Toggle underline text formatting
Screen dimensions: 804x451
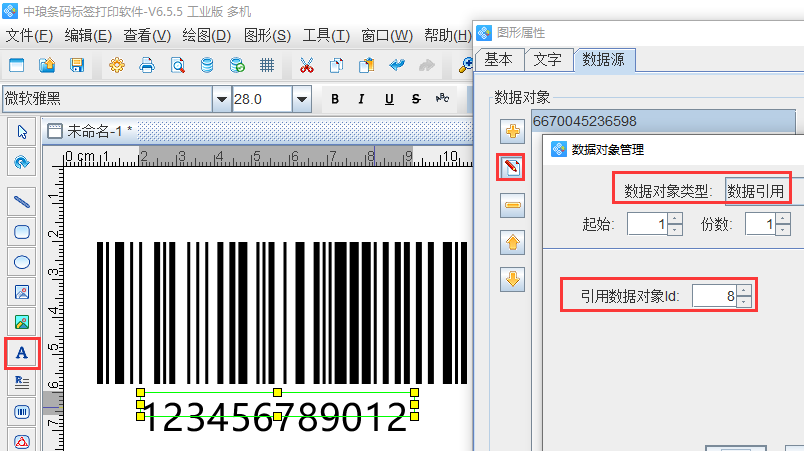(387, 99)
